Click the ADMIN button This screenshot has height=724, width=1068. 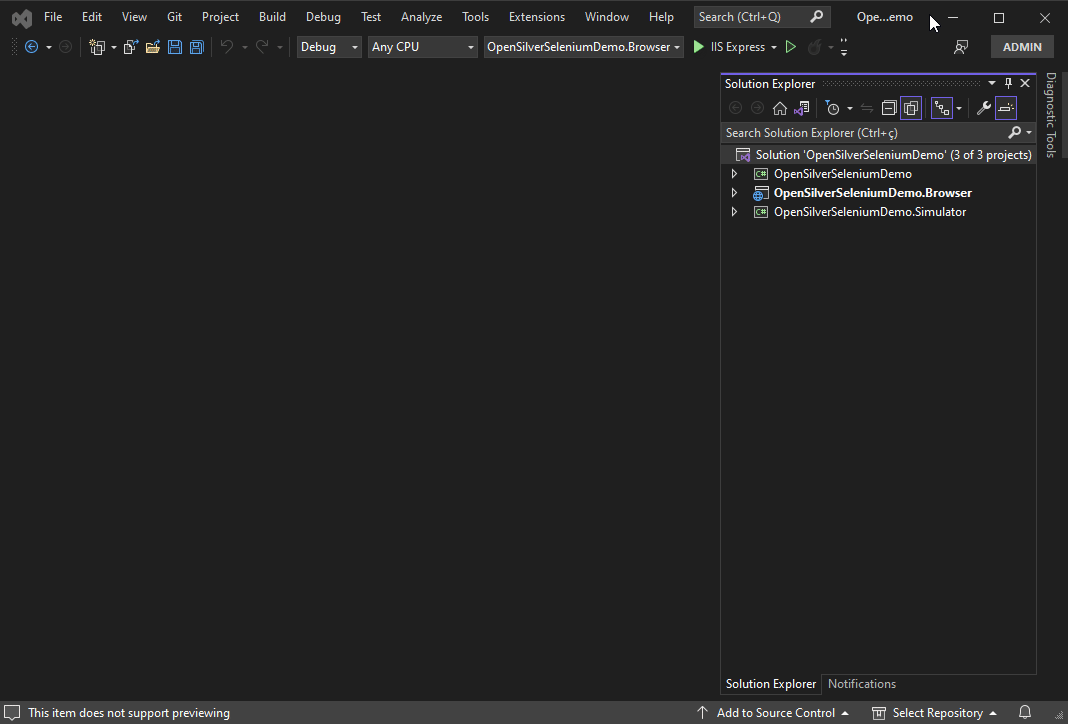point(1021,46)
